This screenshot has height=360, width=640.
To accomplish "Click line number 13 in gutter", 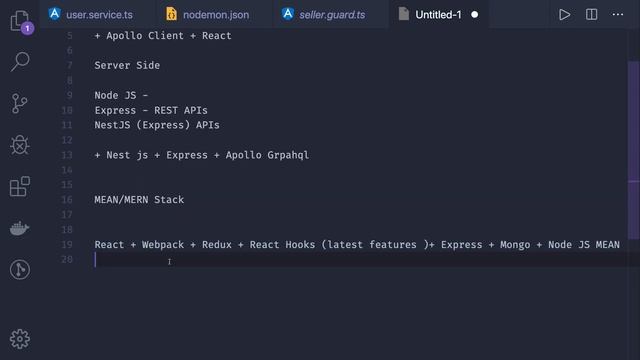I will 67,155.
